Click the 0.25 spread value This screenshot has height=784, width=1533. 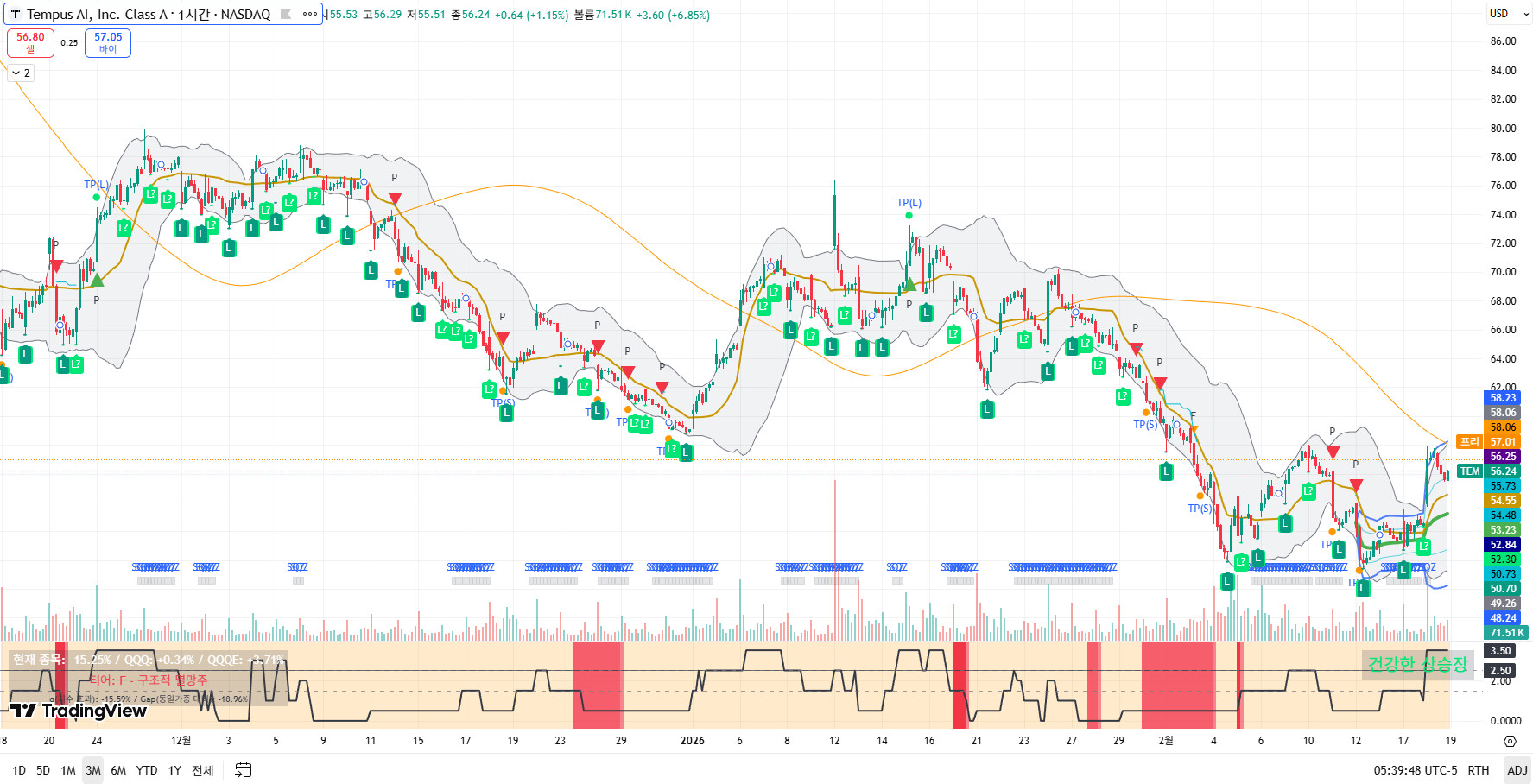pos(69,42)
